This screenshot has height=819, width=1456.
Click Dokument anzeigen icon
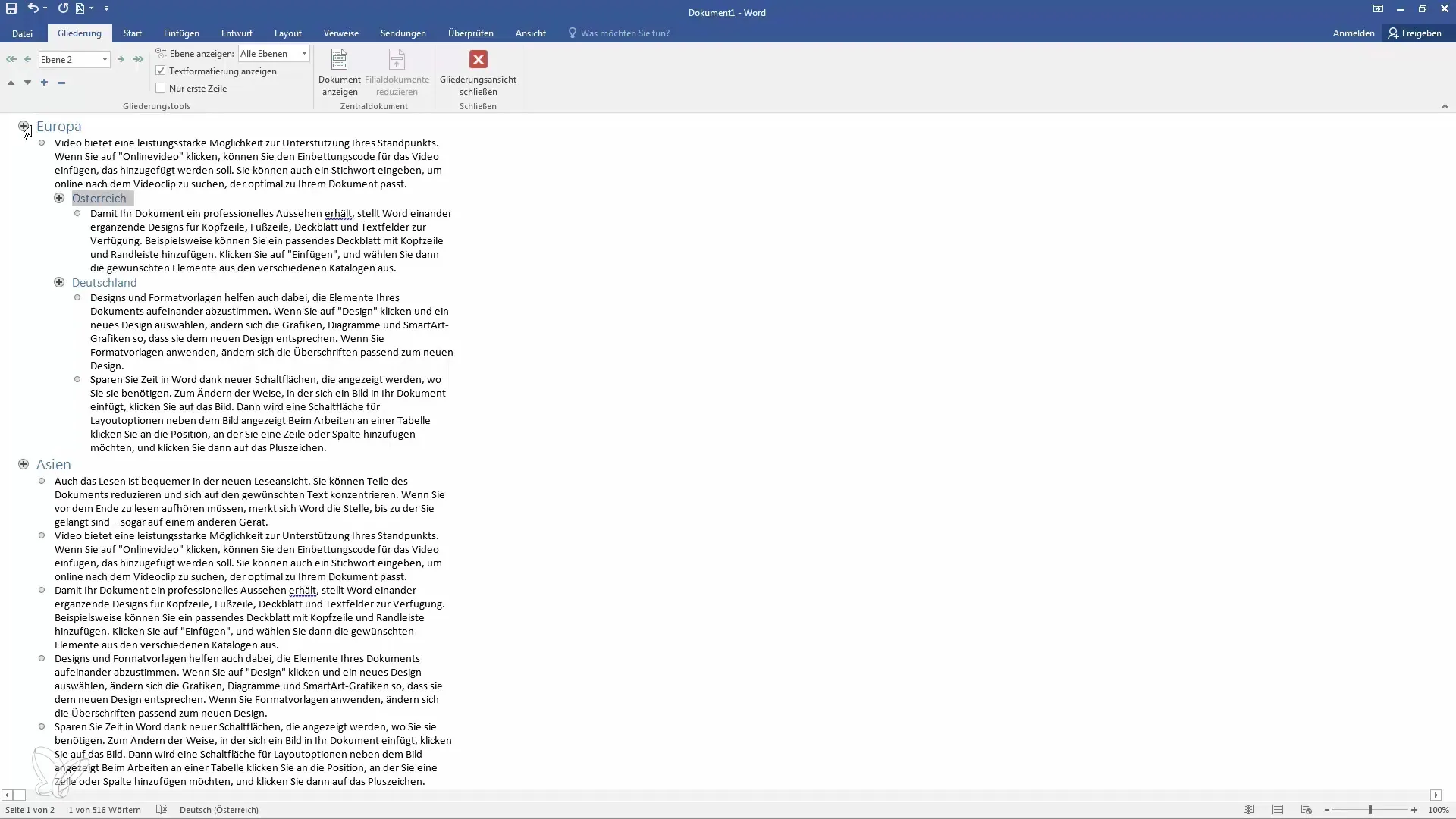339,60
